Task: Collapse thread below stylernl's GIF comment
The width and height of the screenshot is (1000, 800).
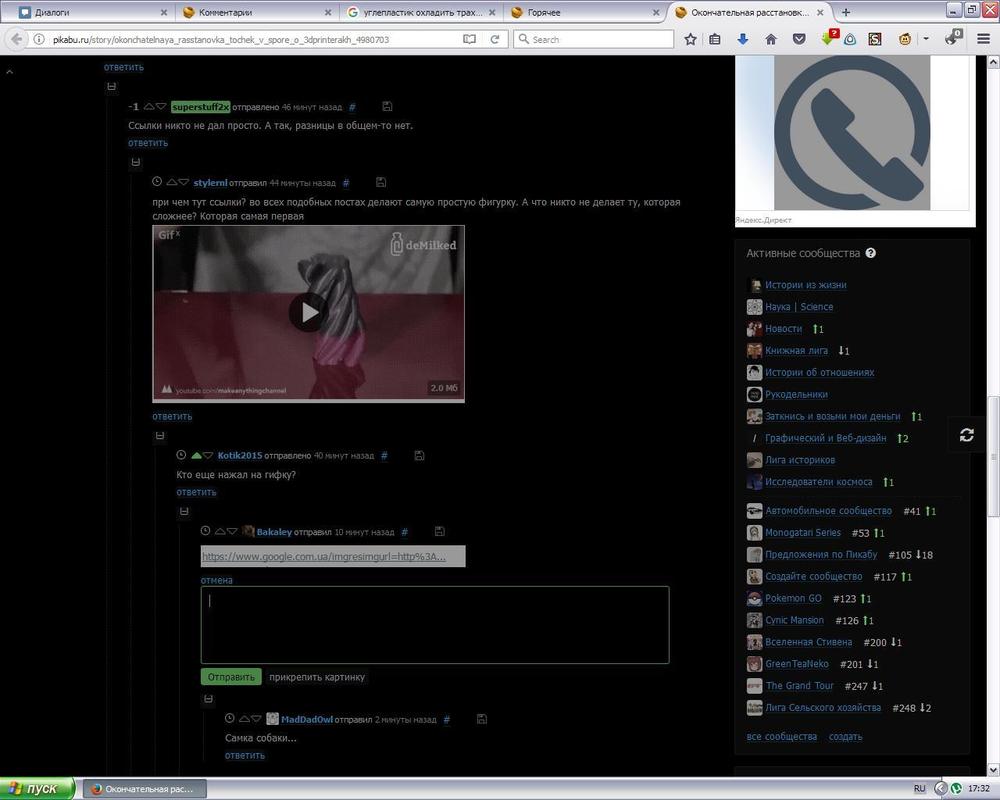Action: point(160,436)
